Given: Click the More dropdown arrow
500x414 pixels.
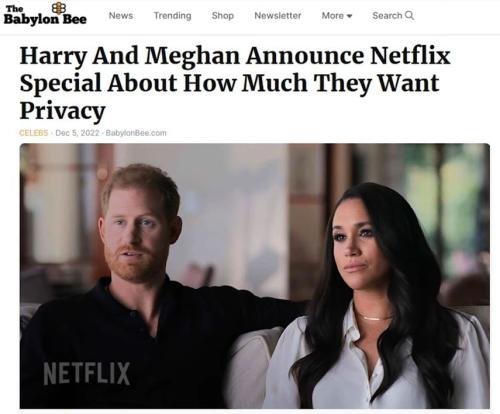Looking at the screenshot, I should (x=349, y=16).
